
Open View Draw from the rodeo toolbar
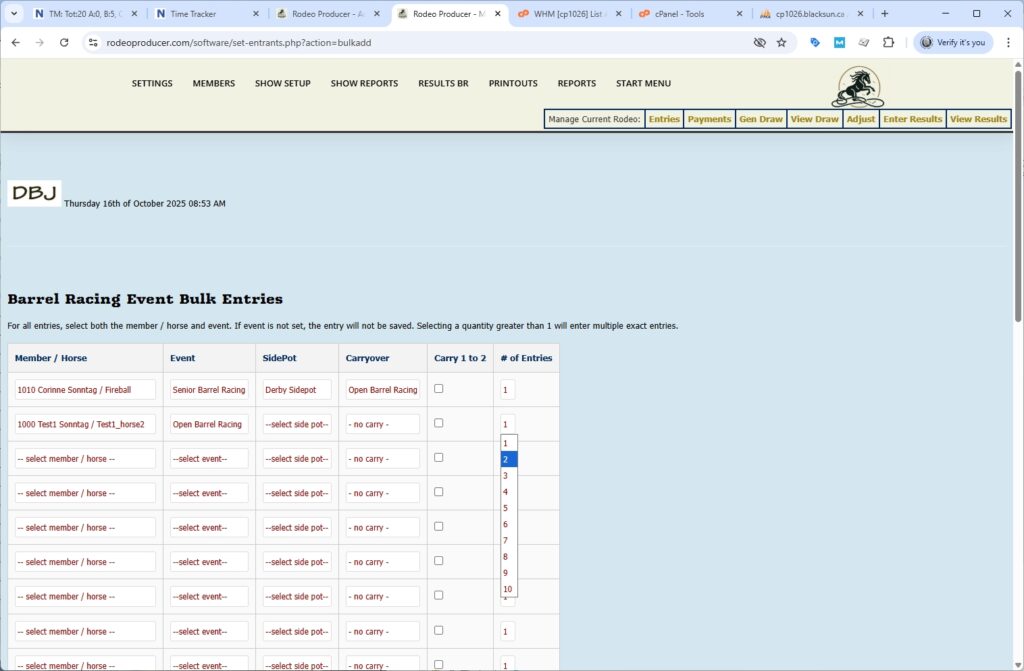[x=814, y=118]
